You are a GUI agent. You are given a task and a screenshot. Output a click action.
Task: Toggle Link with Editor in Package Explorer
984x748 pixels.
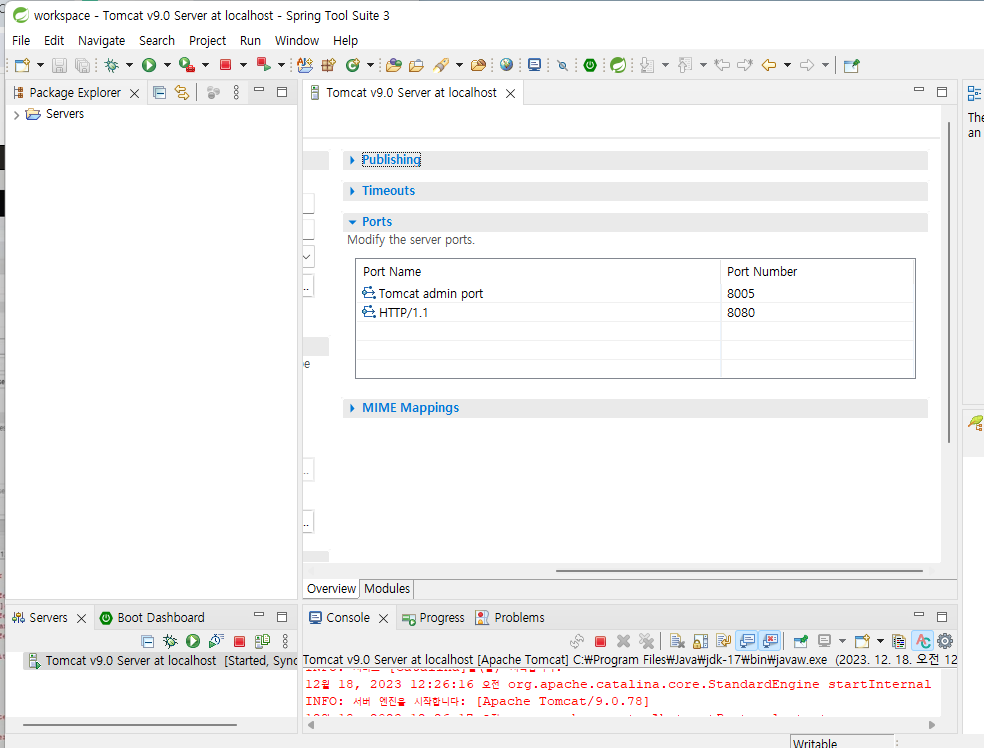pos(182,93)
